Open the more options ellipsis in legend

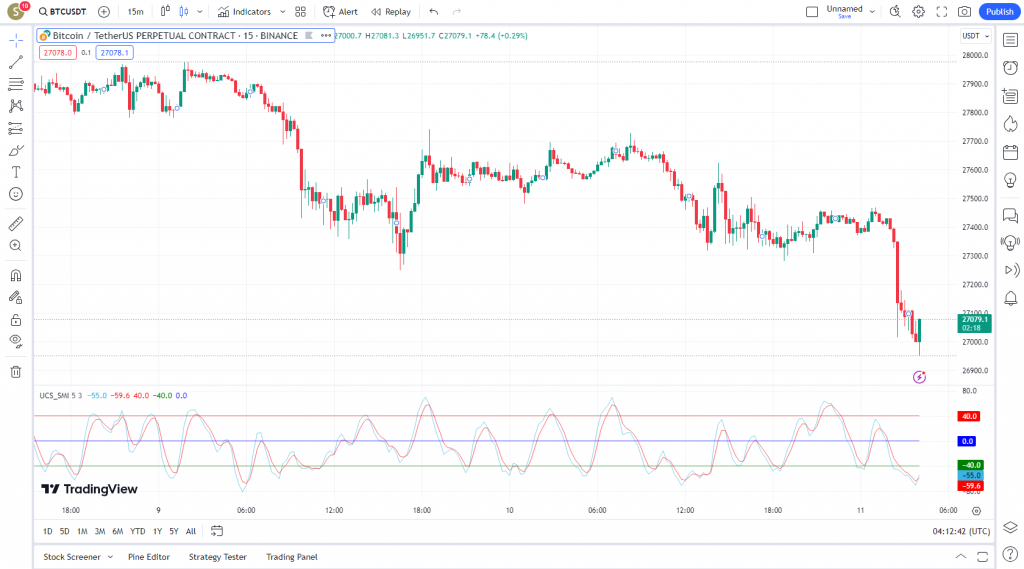[x=326, y=36]
